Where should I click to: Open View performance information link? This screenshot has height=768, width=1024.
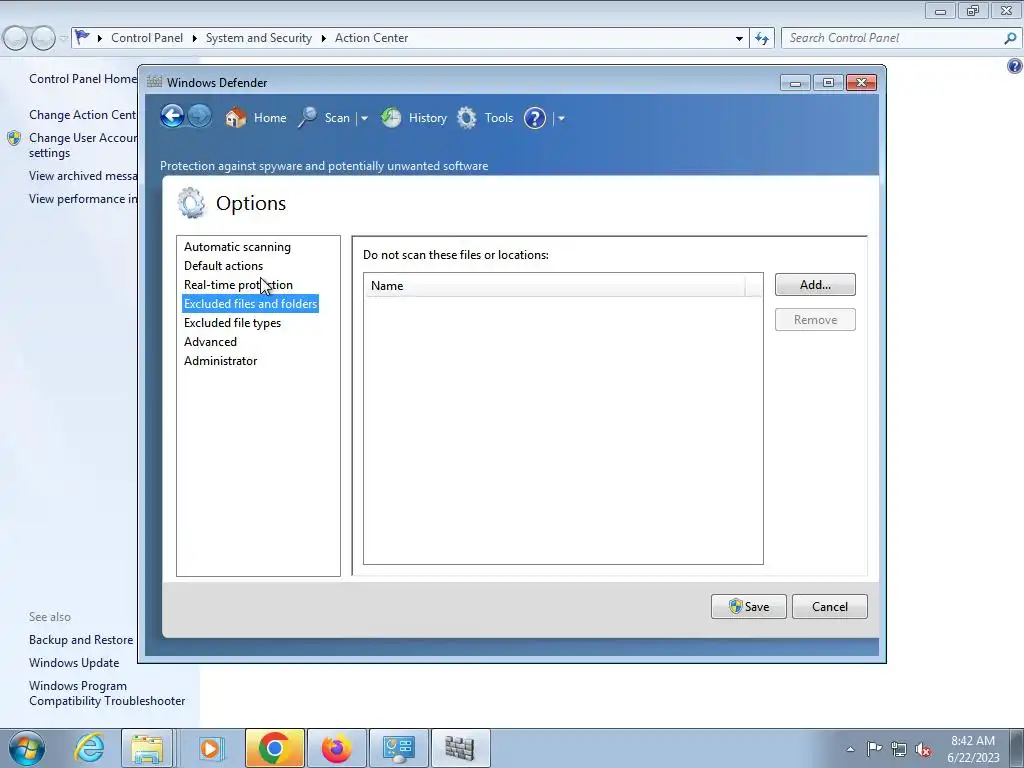click(83, 199)
